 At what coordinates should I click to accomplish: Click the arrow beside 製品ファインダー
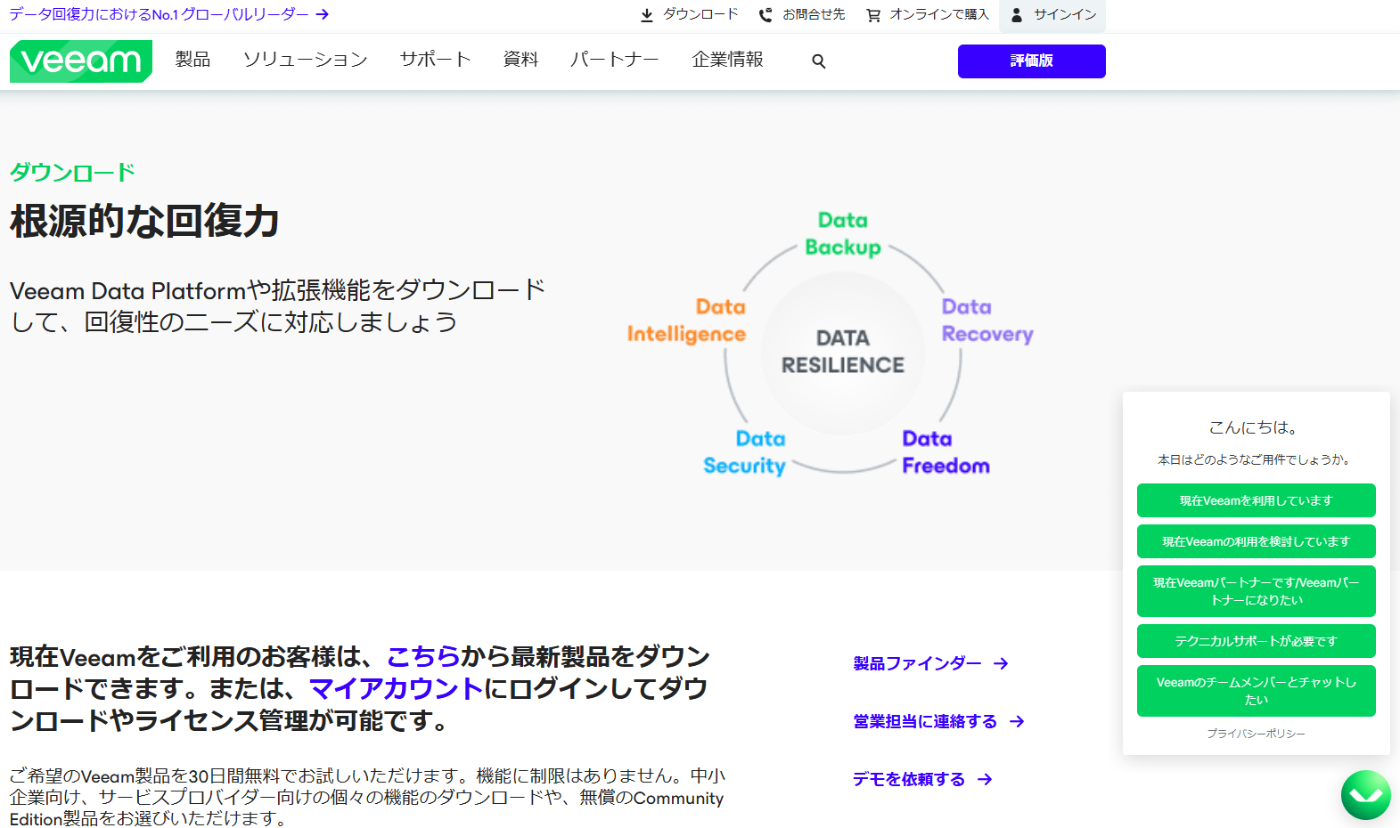tap(1001, 663)
